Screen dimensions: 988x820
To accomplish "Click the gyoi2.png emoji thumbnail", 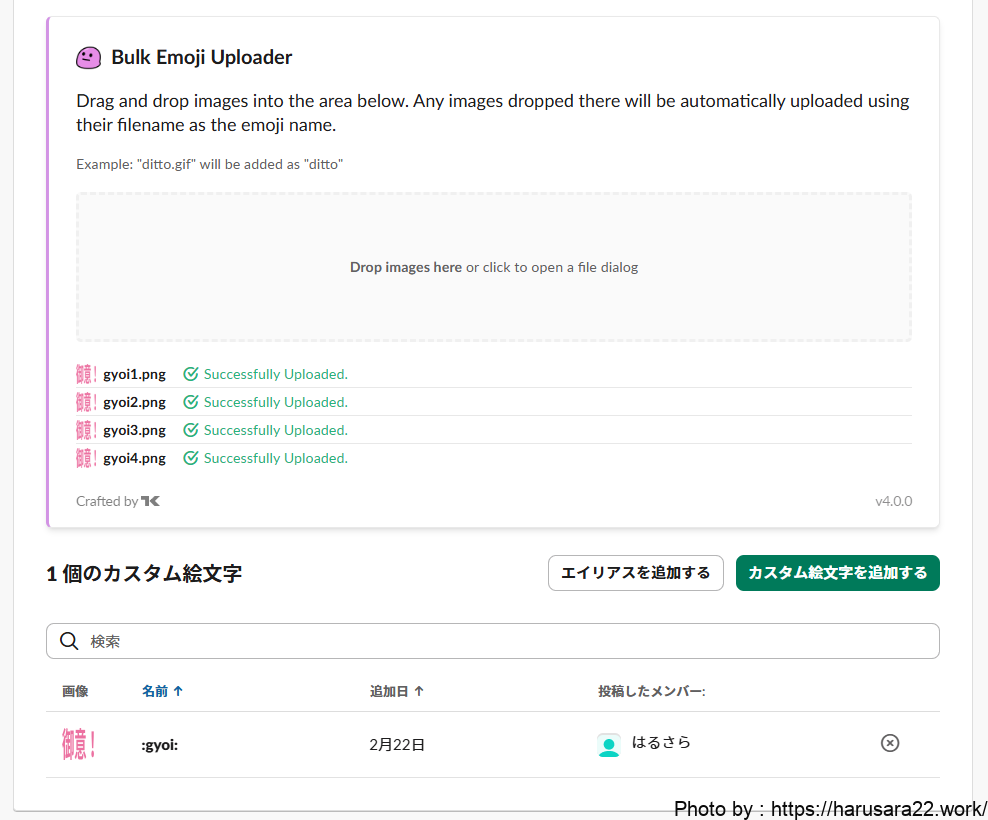I will click(x=86, y=403).
